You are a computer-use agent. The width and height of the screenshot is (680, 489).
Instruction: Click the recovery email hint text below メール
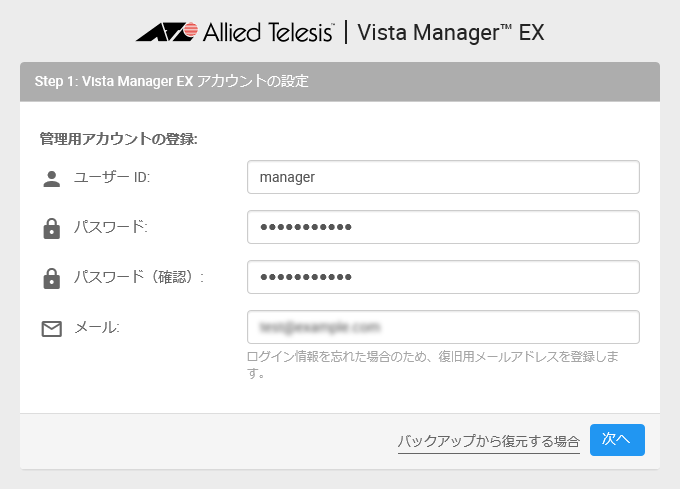click(432, 365)
